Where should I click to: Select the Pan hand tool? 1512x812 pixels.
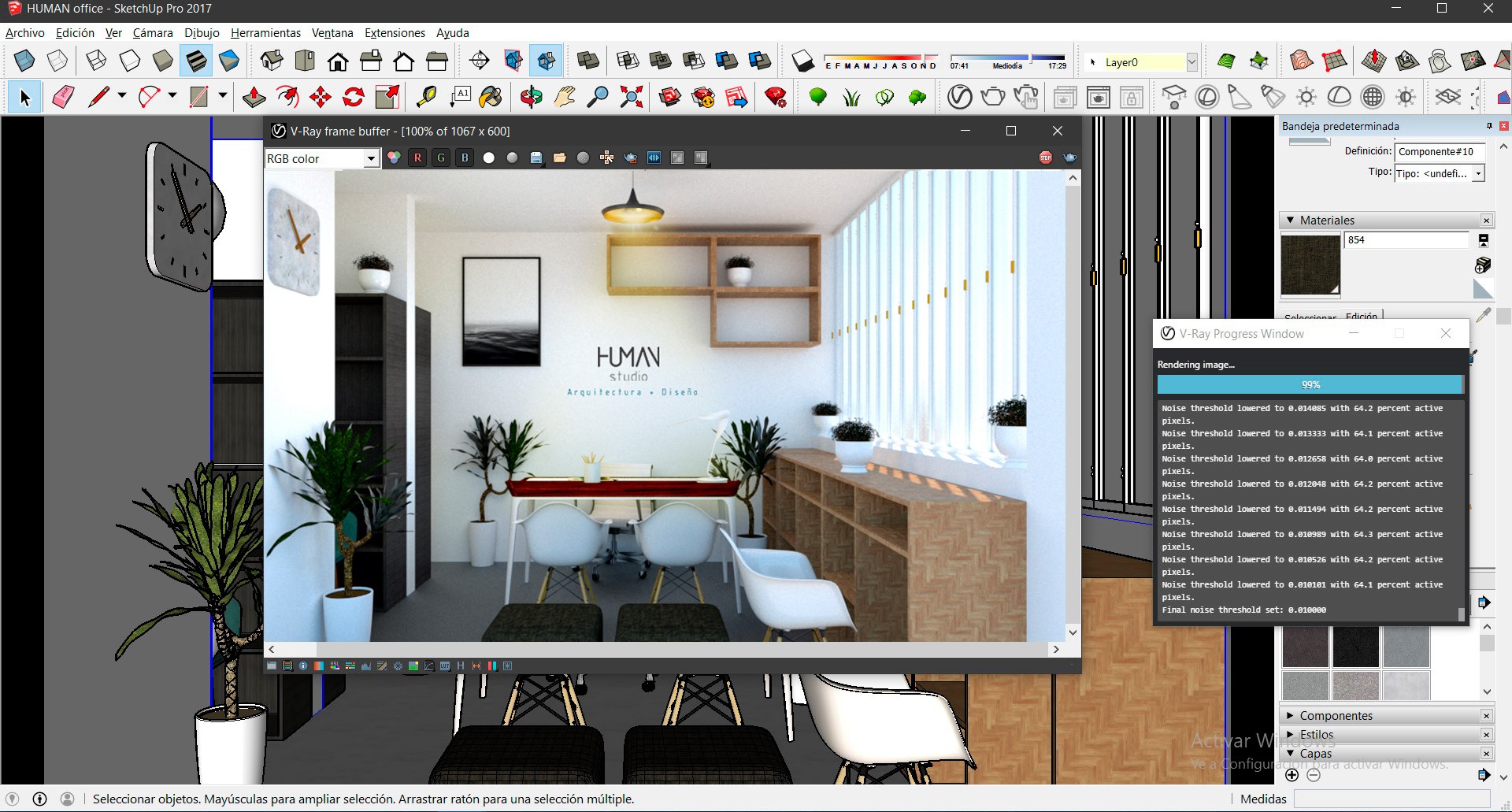click(565, 97)
